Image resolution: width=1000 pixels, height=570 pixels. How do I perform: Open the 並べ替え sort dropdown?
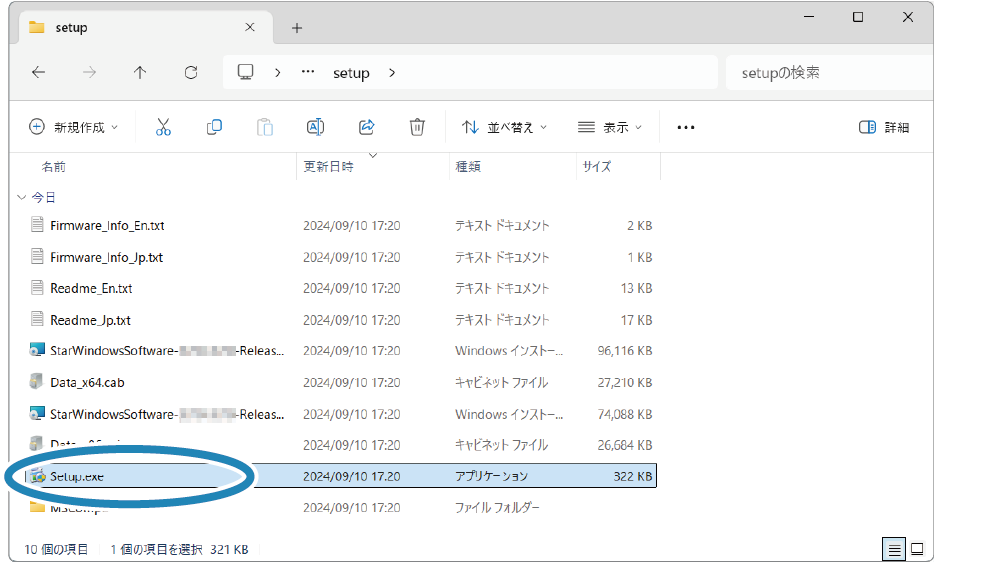coord(505,127)
